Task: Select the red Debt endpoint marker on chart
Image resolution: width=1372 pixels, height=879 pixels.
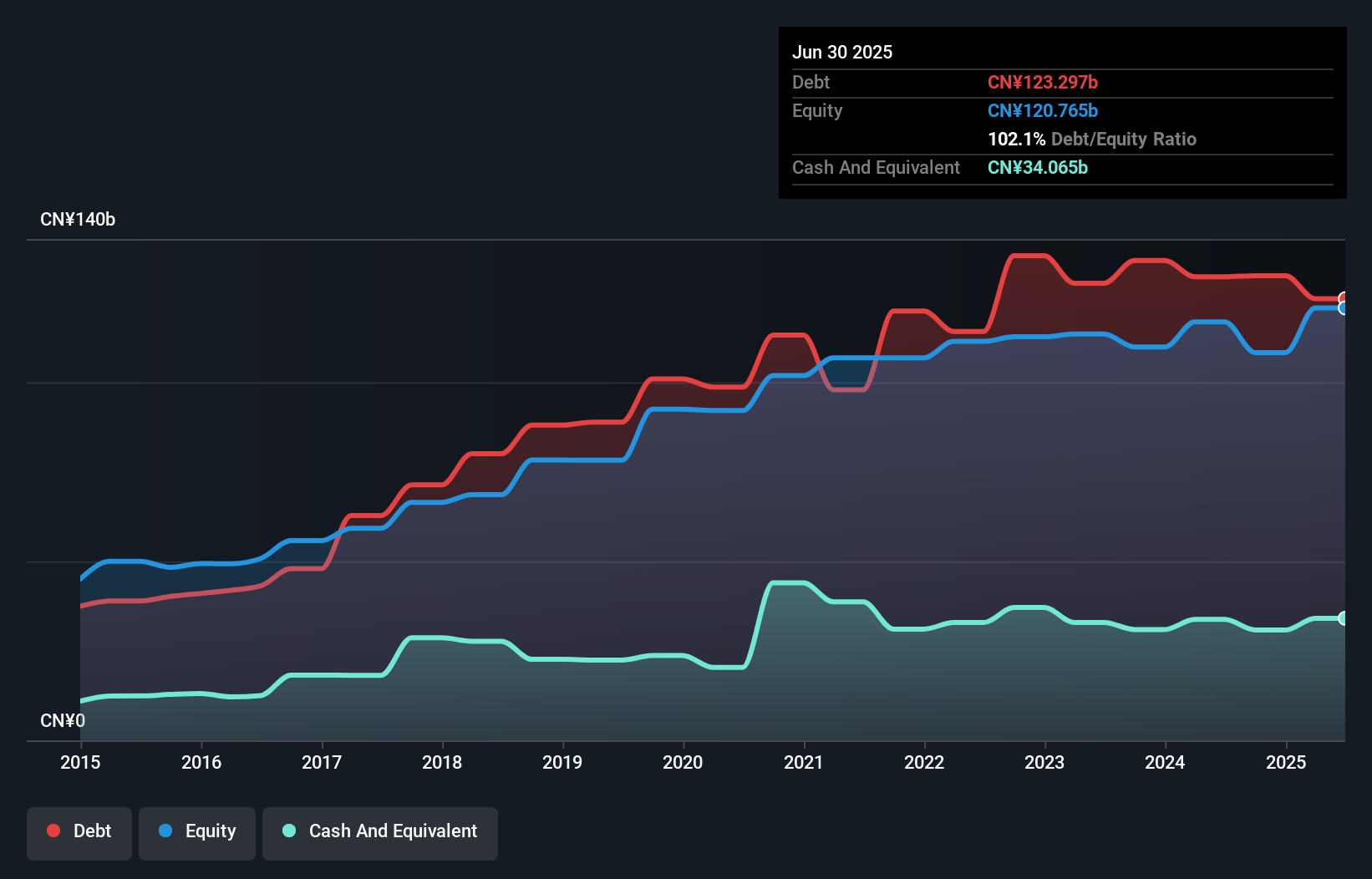Action: coord(1344,298)
